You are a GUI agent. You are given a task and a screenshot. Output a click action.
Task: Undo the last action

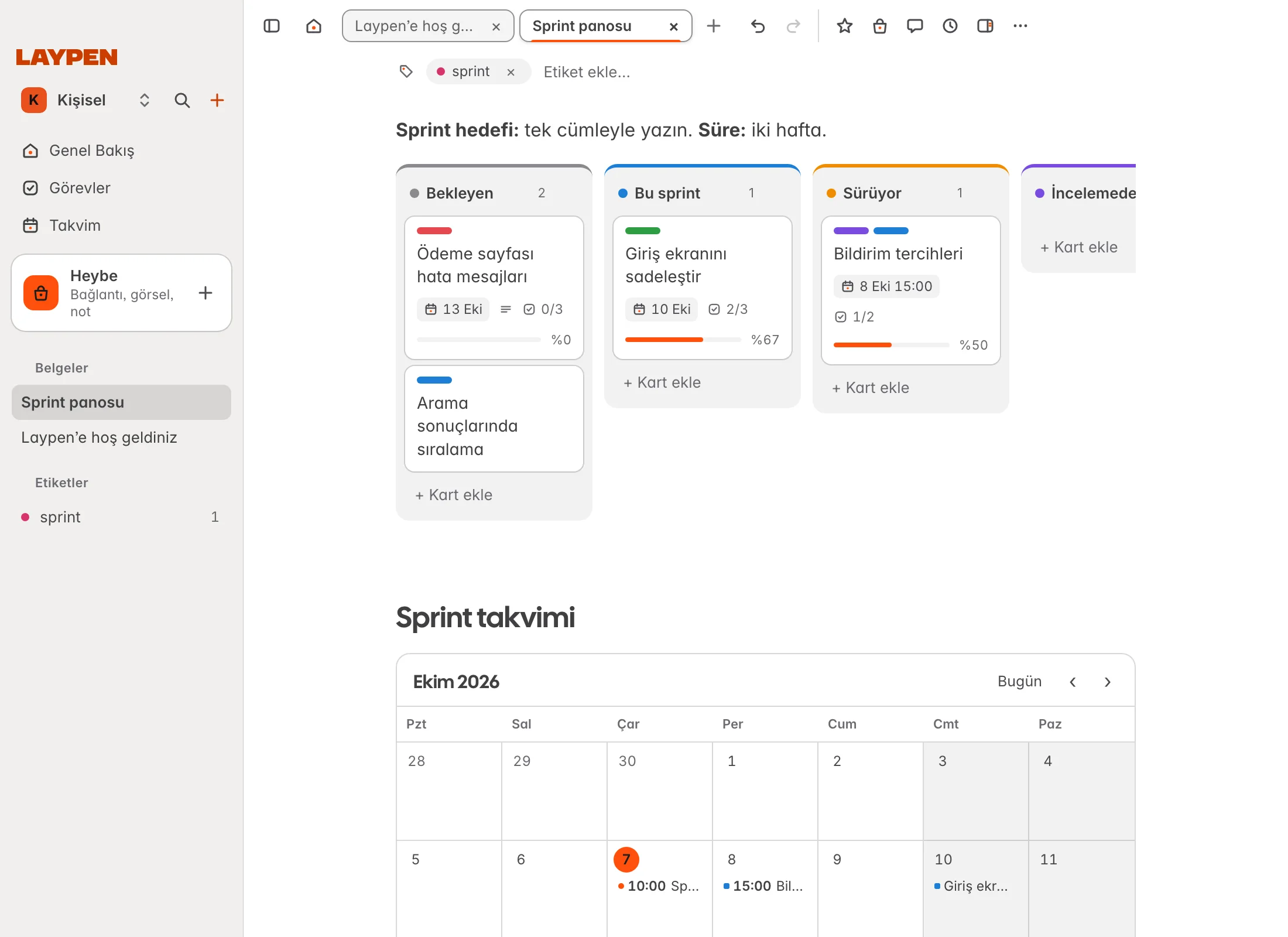758,26
